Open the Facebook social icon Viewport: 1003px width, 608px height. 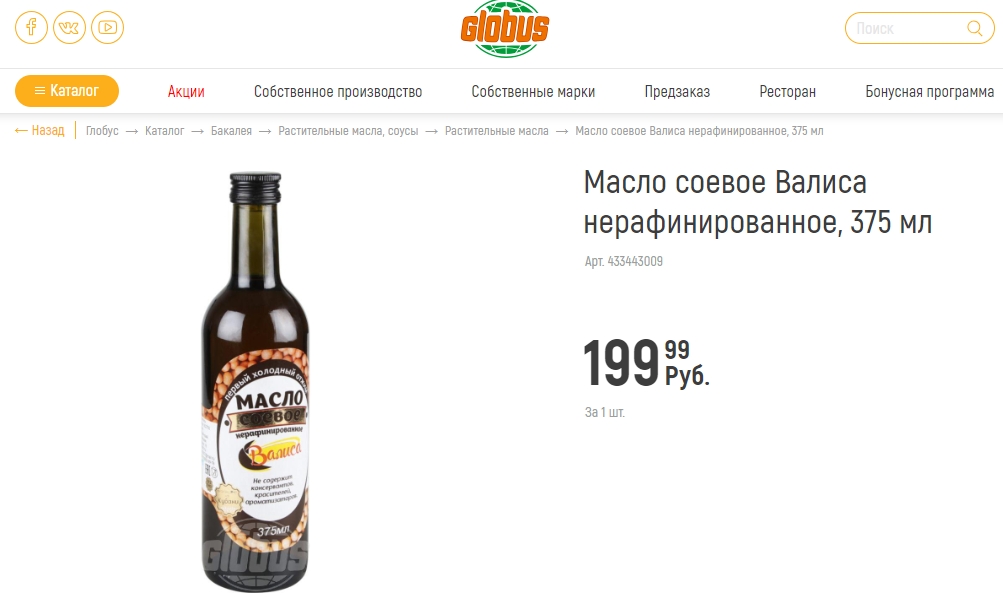pos(31,28)
